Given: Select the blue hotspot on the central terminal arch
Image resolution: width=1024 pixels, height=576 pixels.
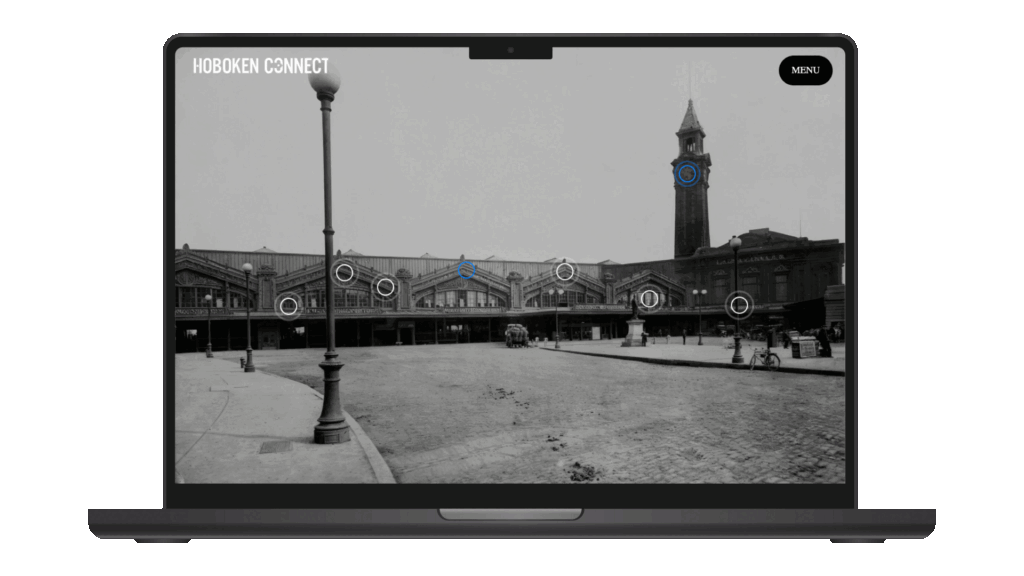Looking at the screenshot, I should 466,269.
